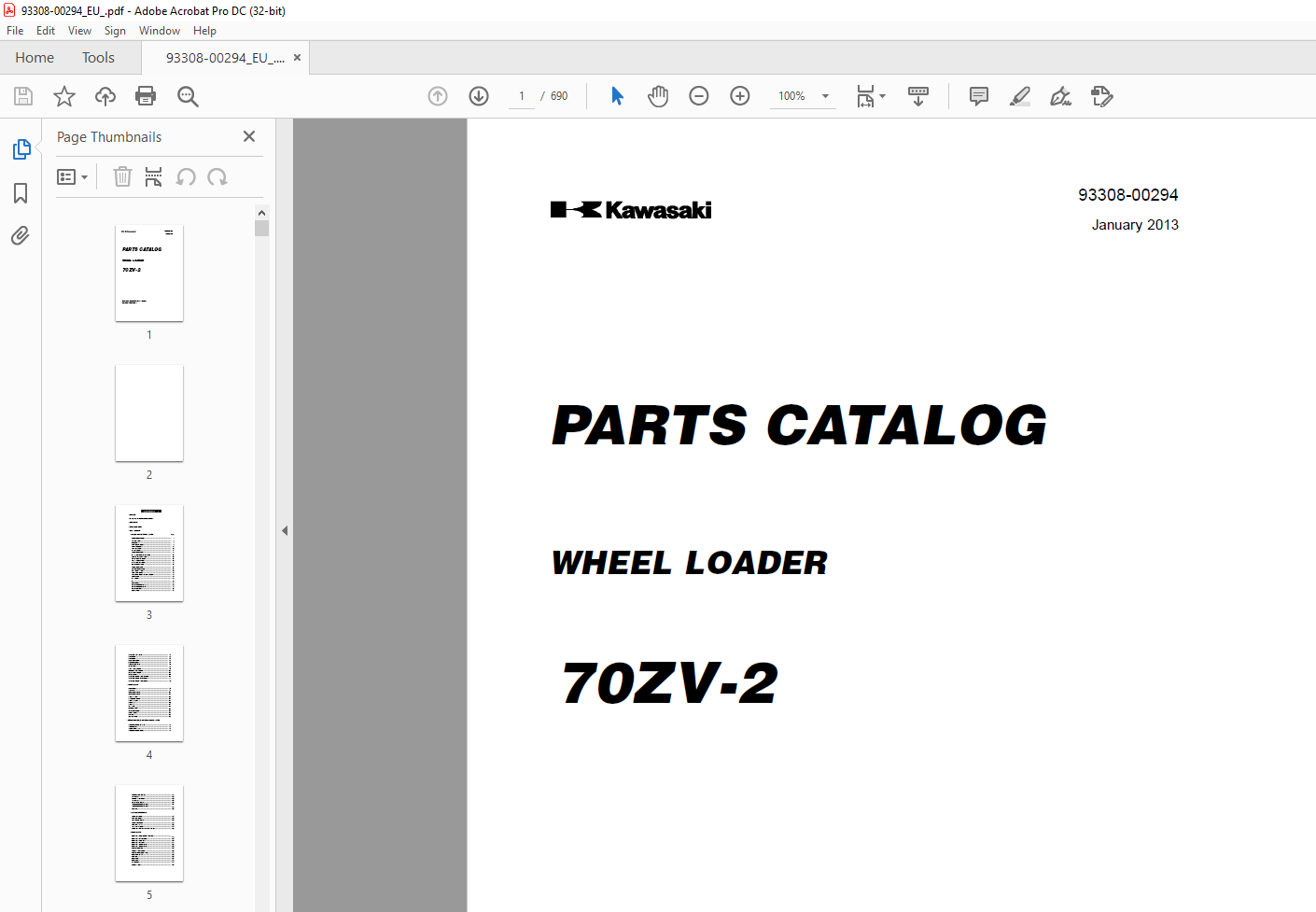Open the Sign menu
Screen dimensions: 1316x912
[x=115, y=31]
